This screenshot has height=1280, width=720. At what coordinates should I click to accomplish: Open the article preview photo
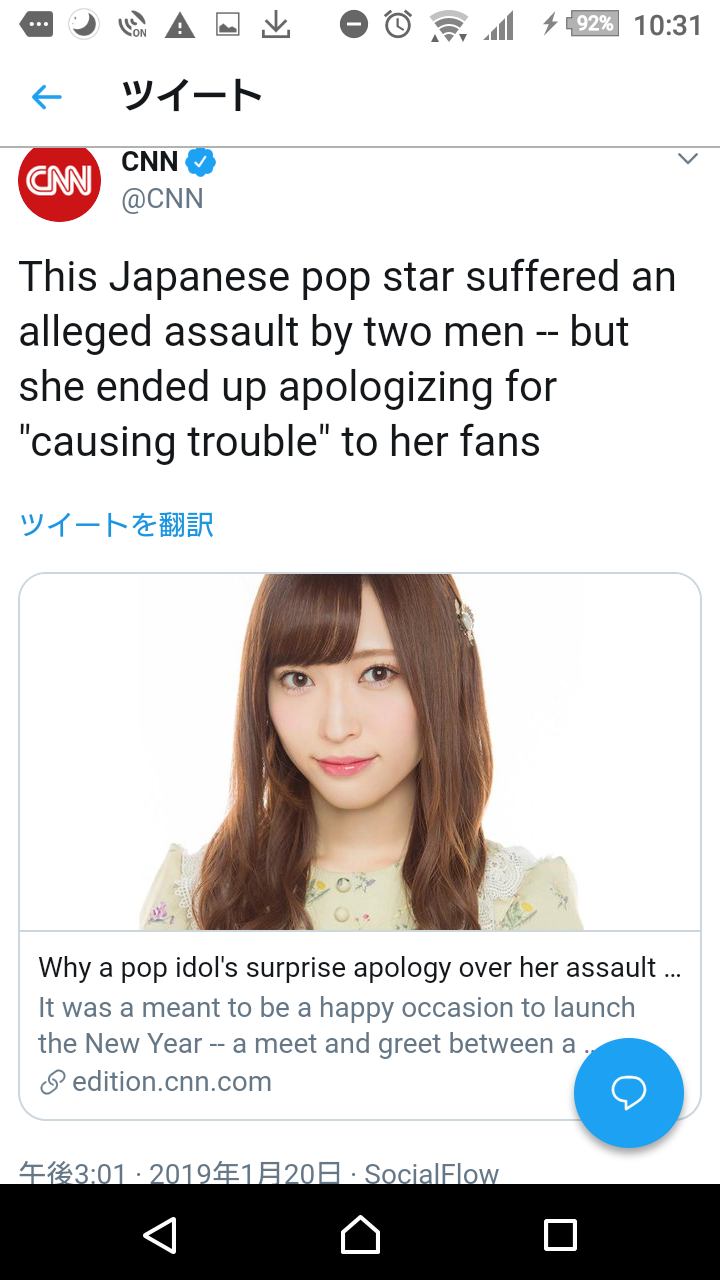click(x=360, y=752)
